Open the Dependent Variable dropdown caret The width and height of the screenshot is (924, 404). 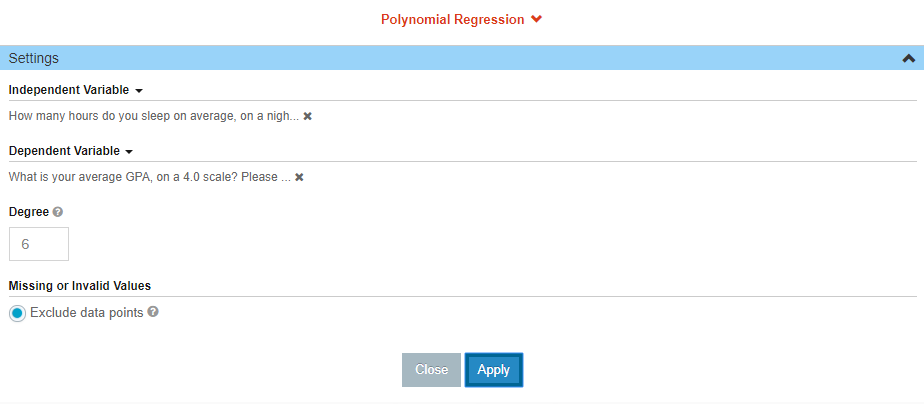130,152
